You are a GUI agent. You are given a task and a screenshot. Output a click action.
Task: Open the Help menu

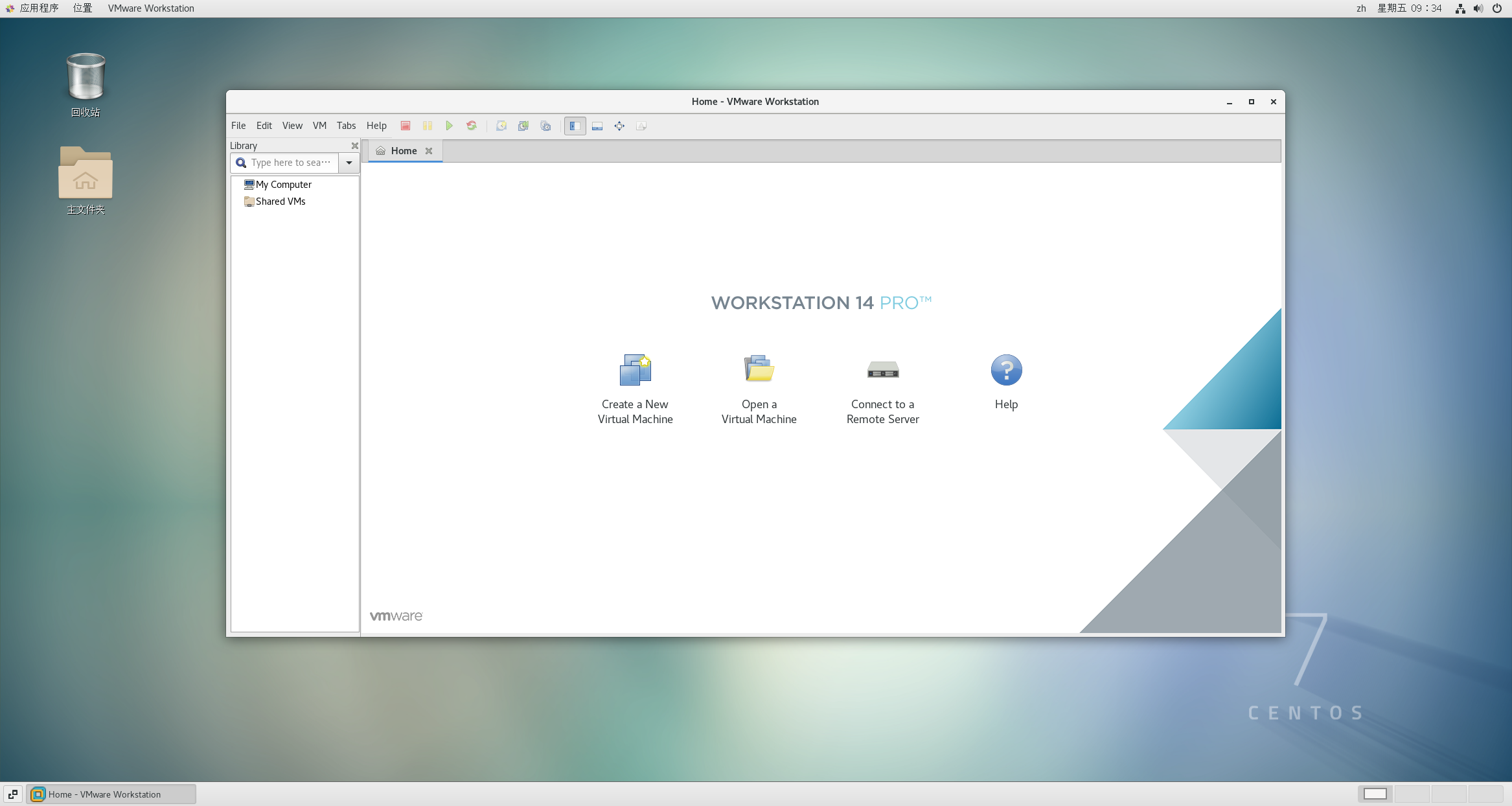click(x=376, y=126)
